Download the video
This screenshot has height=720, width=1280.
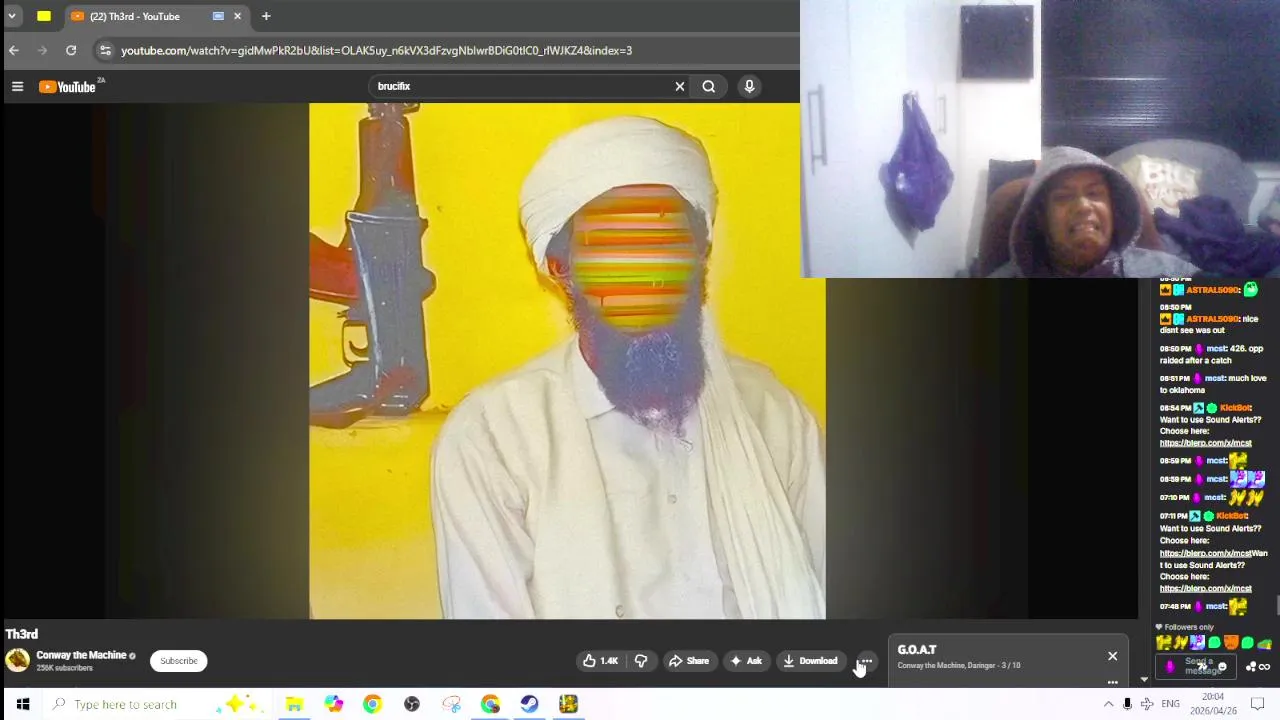tap(810, 661)
